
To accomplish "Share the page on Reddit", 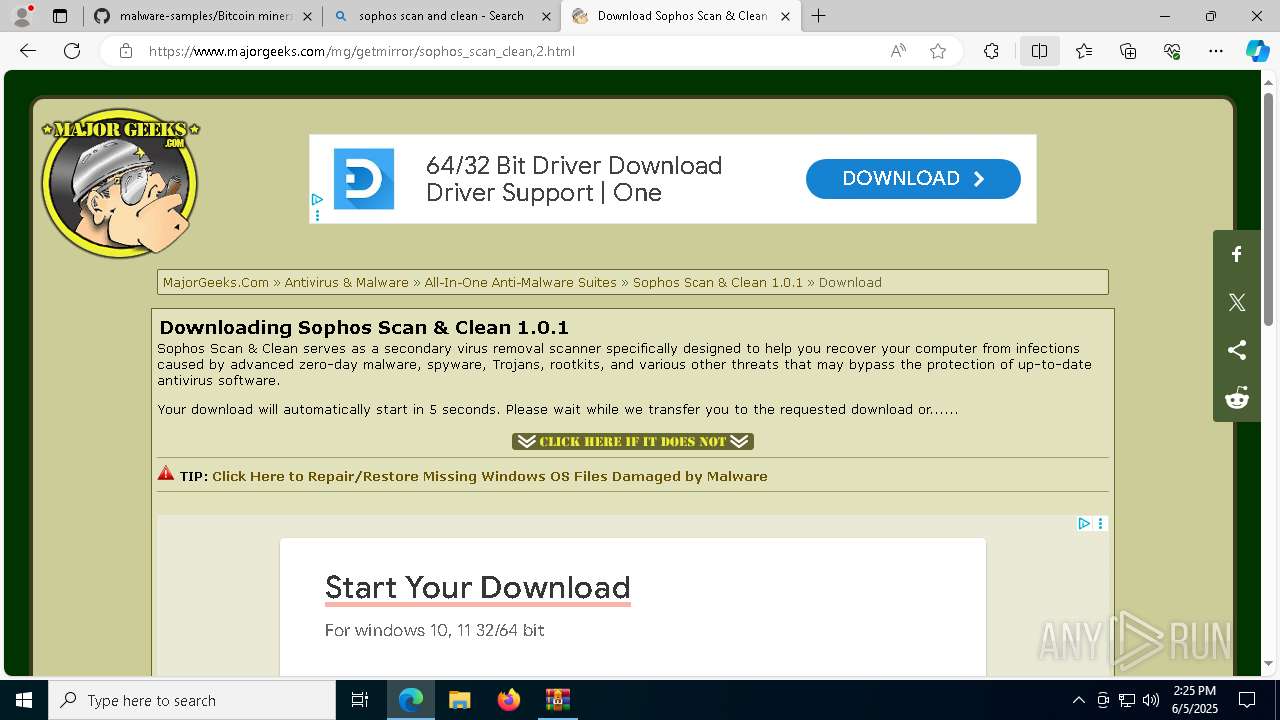I will (x=1237, y=398).
